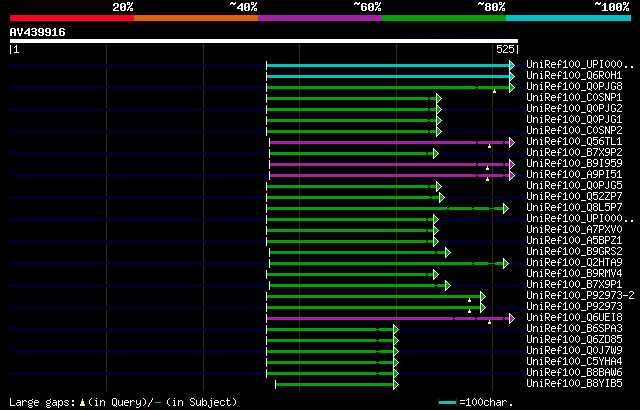Screen dimensions: 640x410
Task: Select the UniRef100_Q6ZD85 label
Action: click(x=574, y=340)
